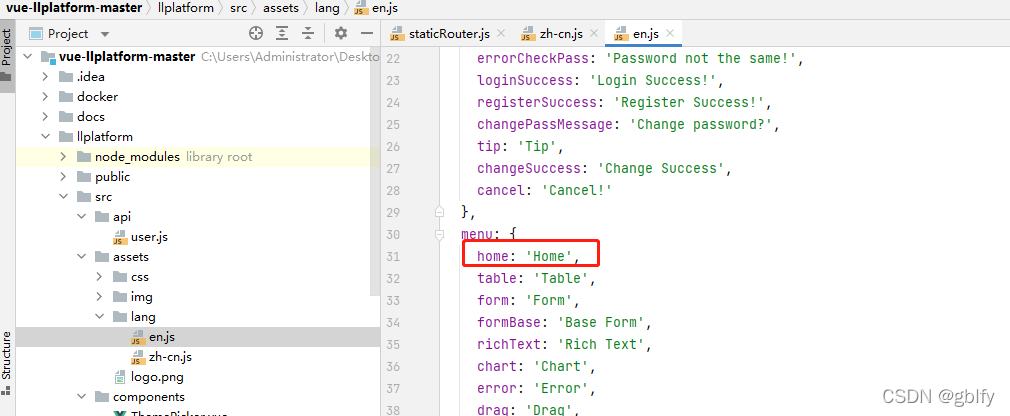Select the en.js editor tab
Screen dimensions: 1010x416
click(x=644, y=33)
